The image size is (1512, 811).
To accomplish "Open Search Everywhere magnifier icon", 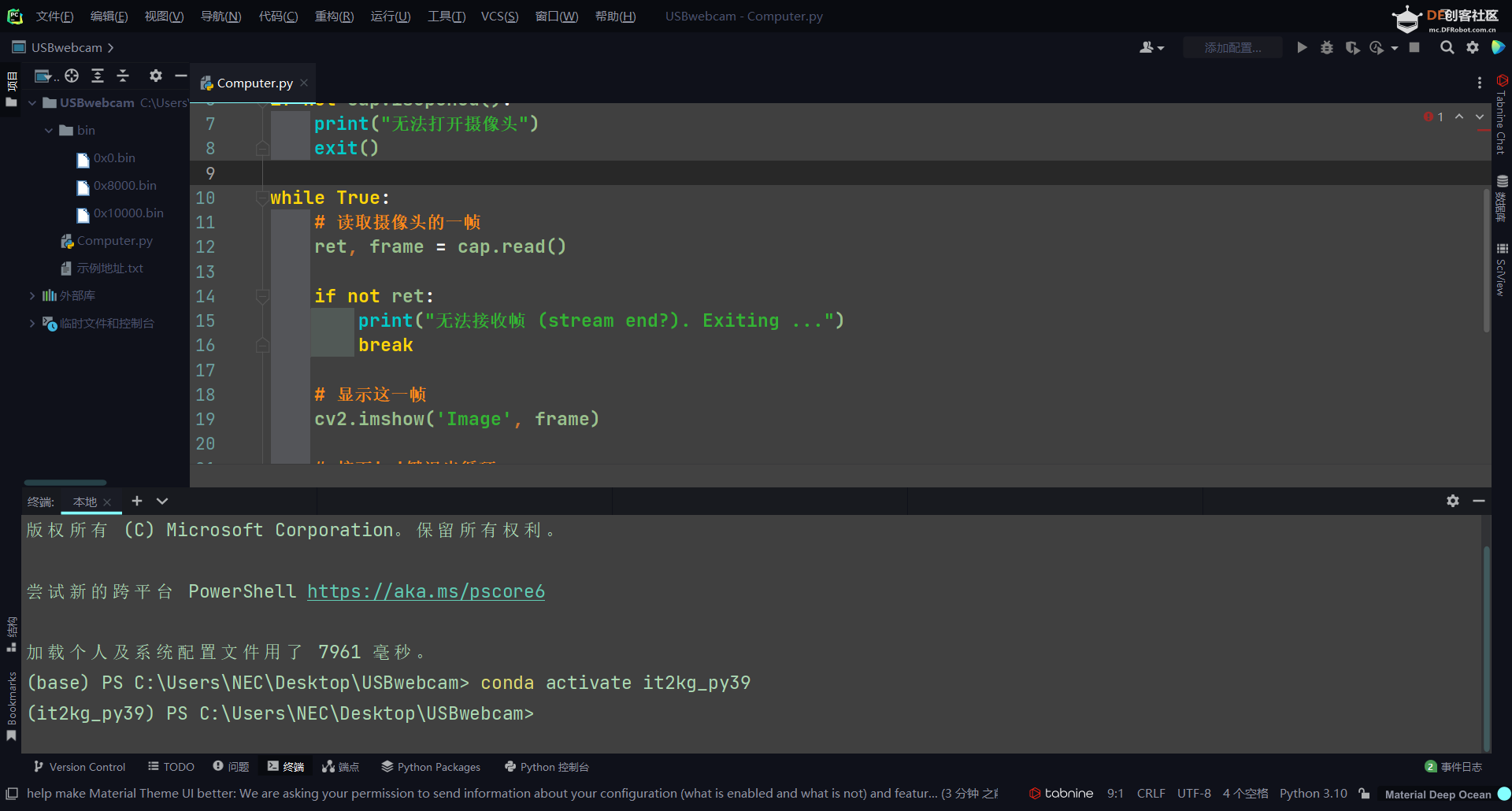I will pos(1447,48).
